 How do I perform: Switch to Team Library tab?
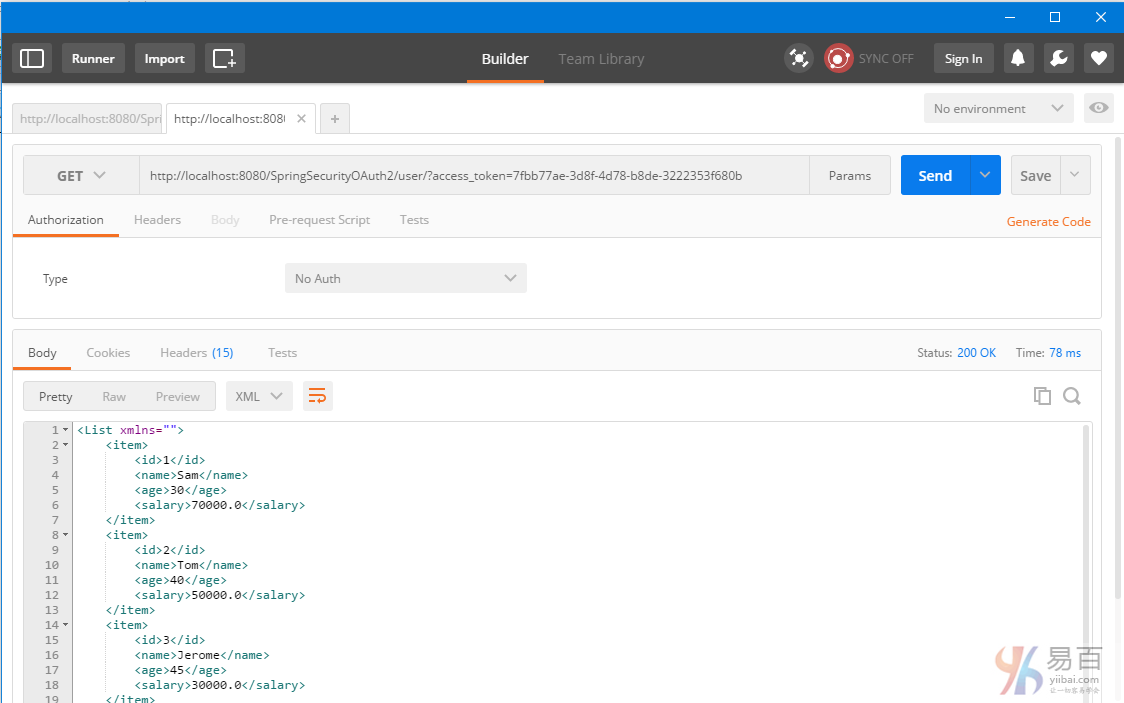[601, 59]
